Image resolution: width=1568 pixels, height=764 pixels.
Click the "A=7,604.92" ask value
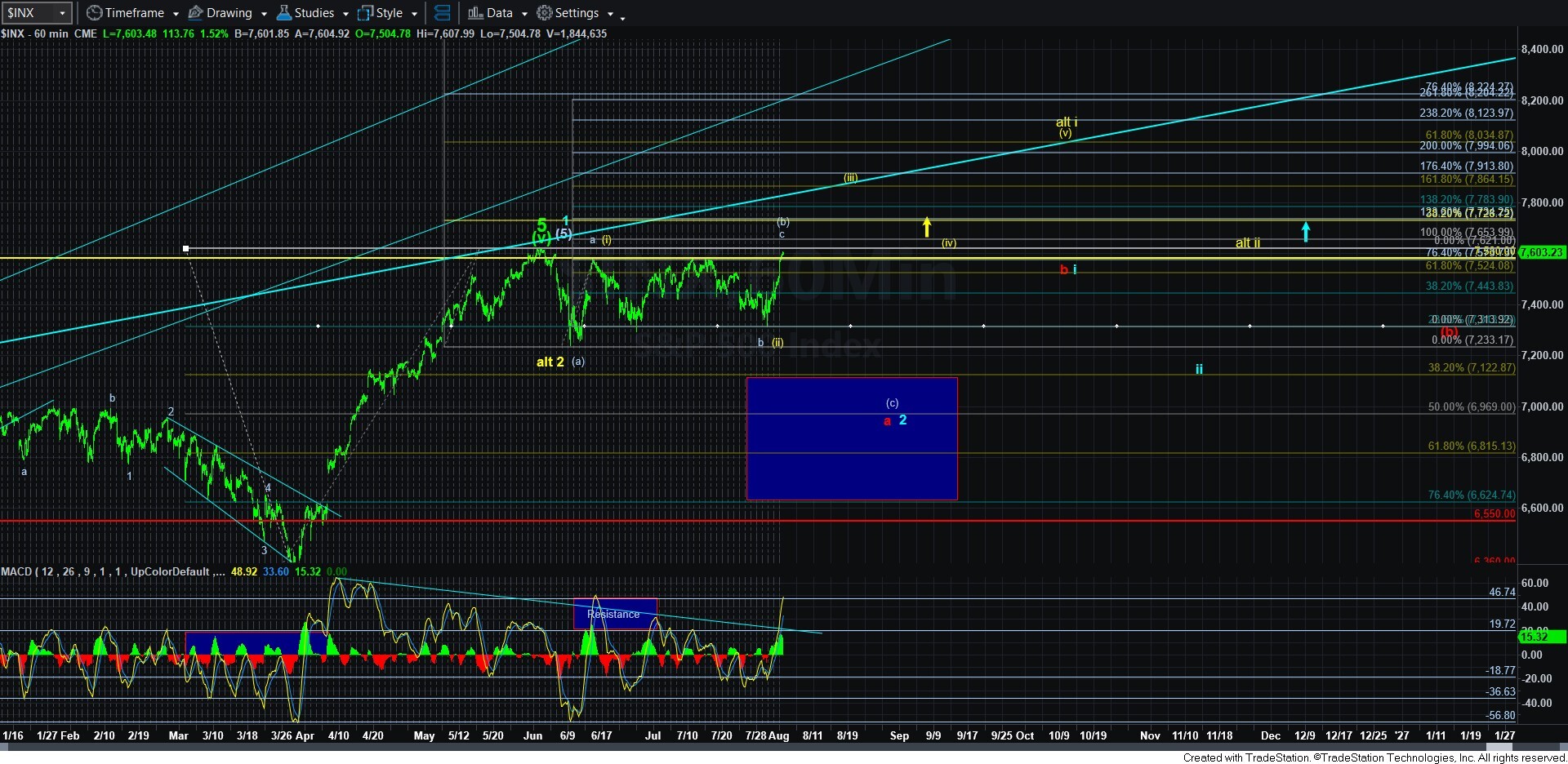[321, 33]
